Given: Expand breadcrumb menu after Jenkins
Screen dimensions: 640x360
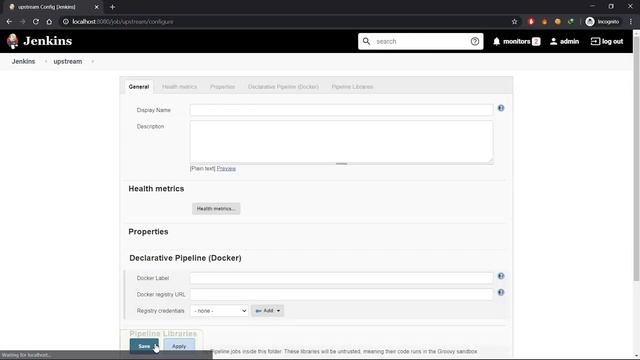Looking at the screenshot, I should click(x=45, y=62).
